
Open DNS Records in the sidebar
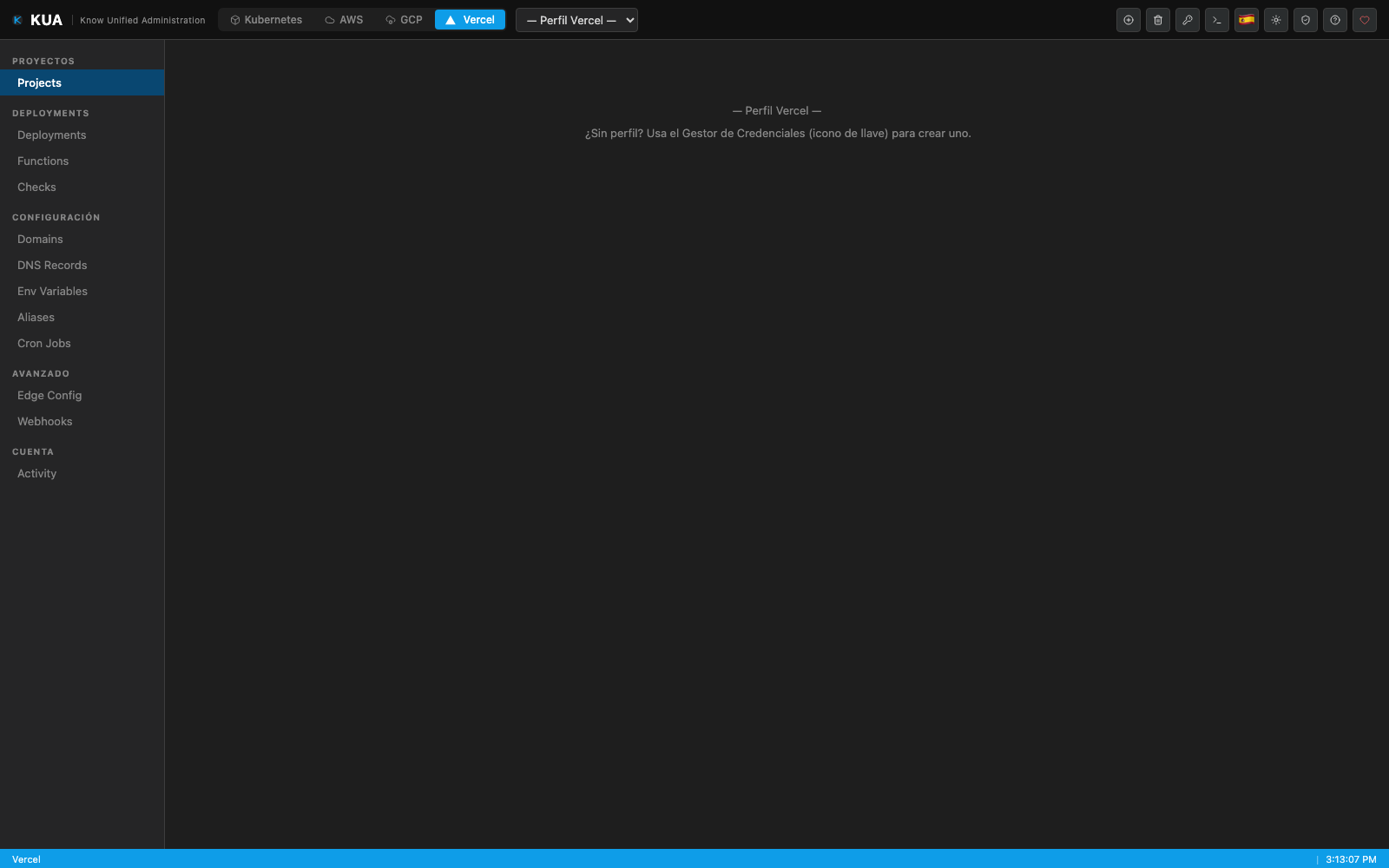[x=82, y=265]
